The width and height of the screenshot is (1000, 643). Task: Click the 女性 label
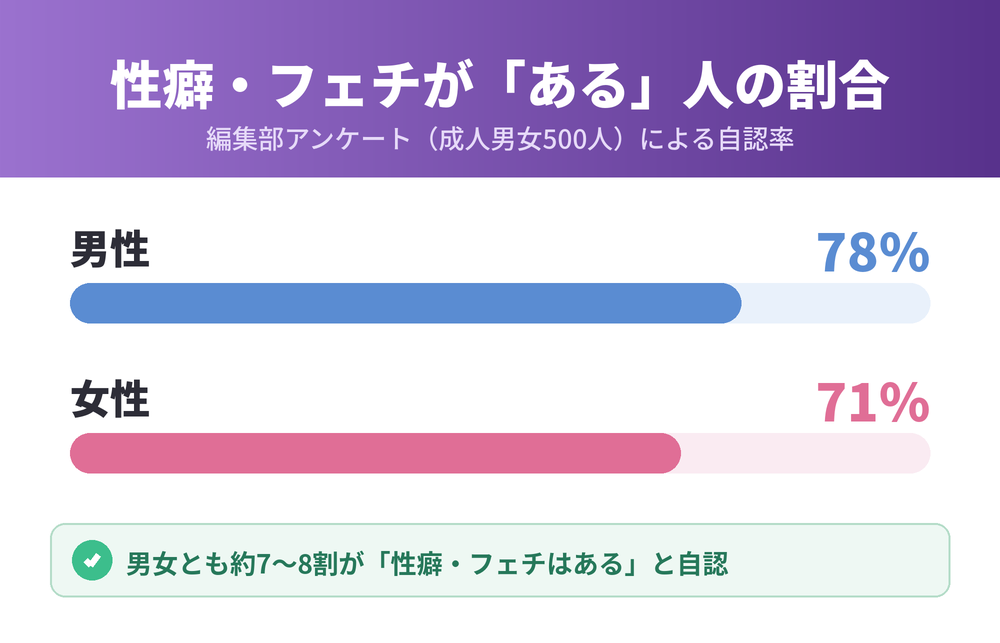(x=110, y=399)
